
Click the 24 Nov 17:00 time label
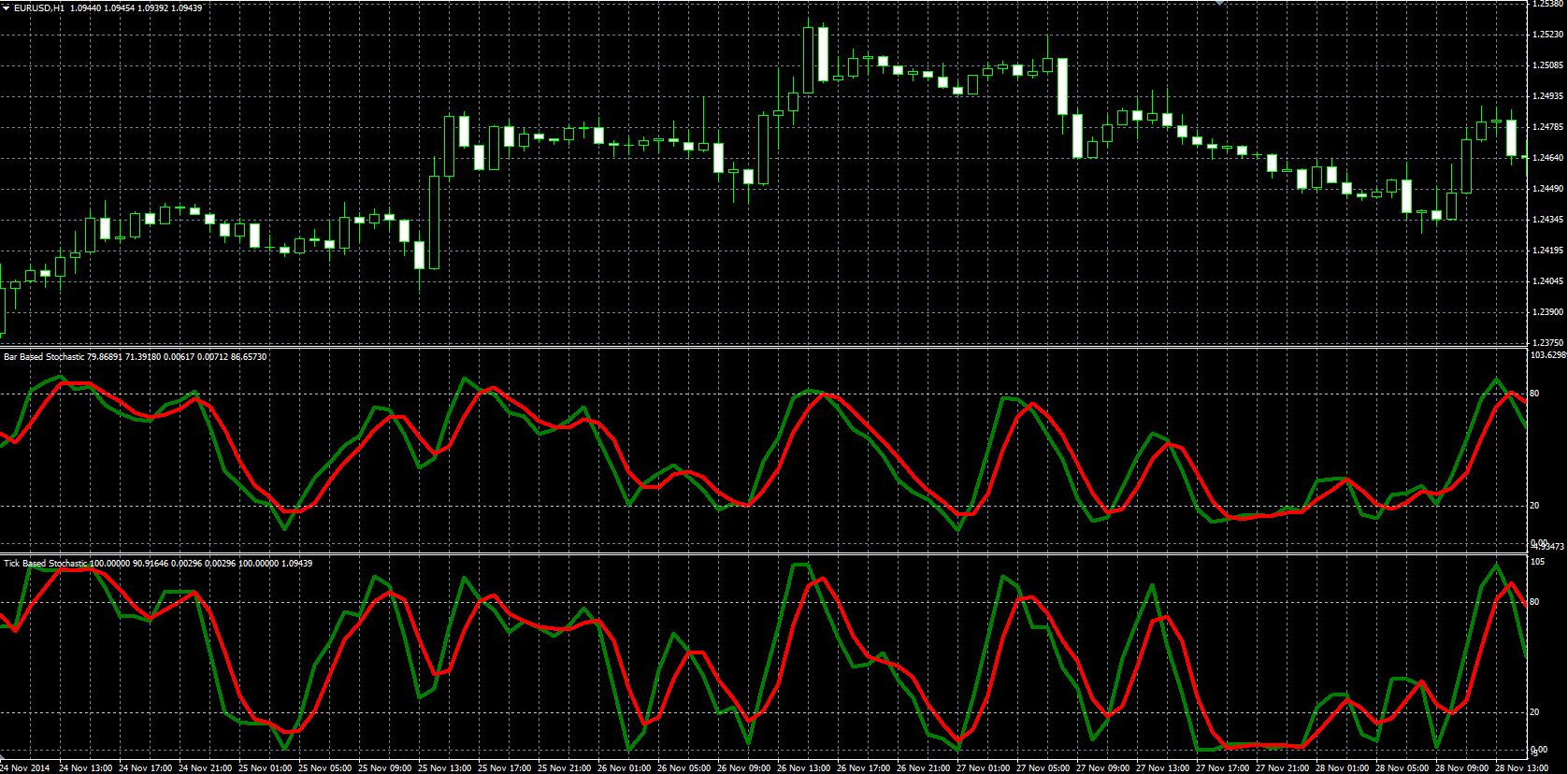click(x=145, y=768)
